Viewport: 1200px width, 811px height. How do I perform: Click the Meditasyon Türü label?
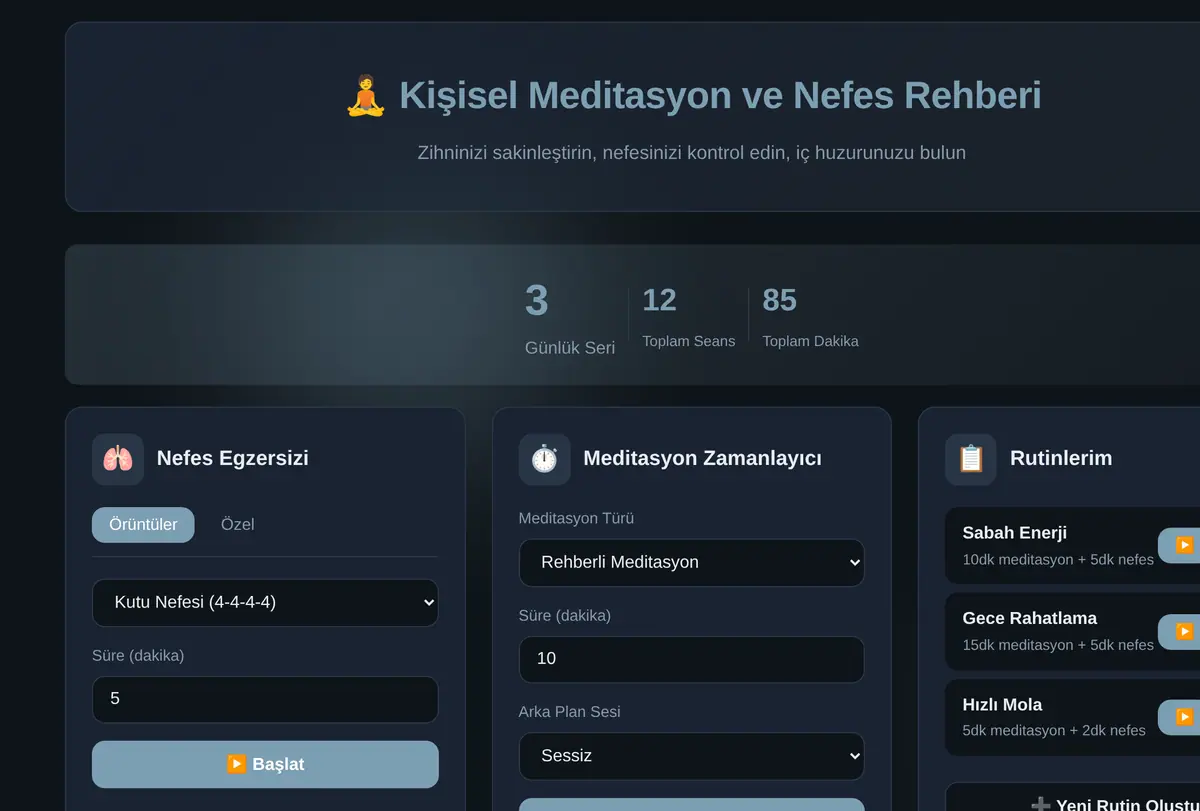576,519
